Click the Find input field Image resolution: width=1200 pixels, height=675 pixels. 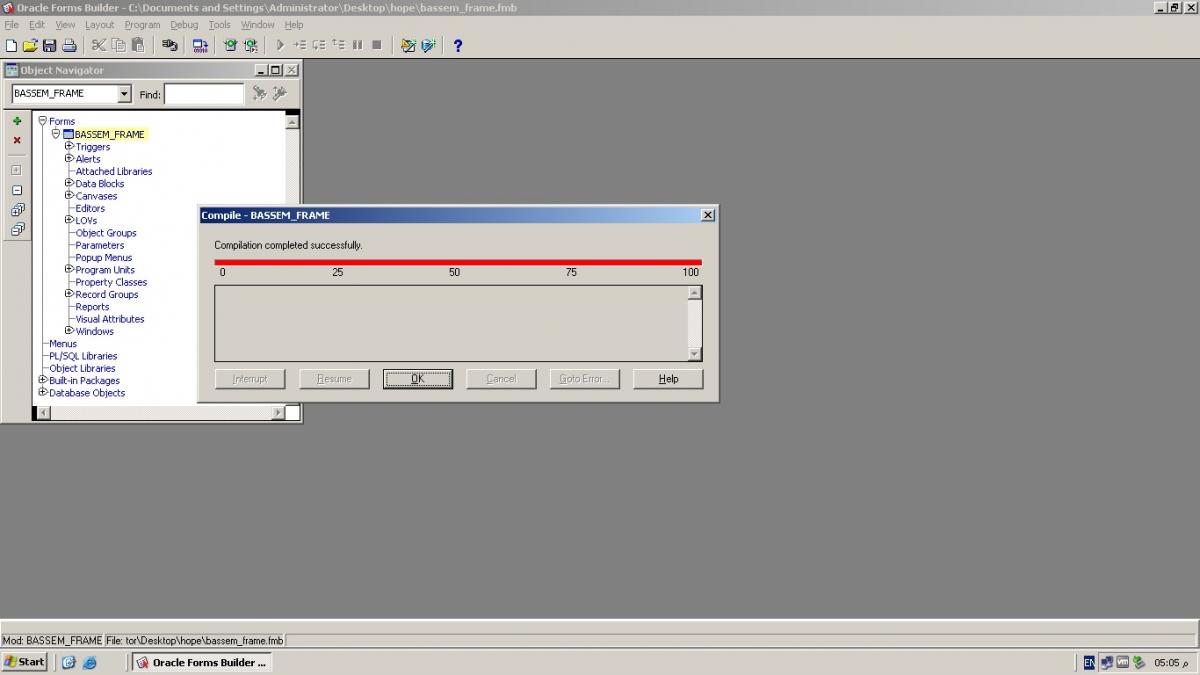point(204,94)
